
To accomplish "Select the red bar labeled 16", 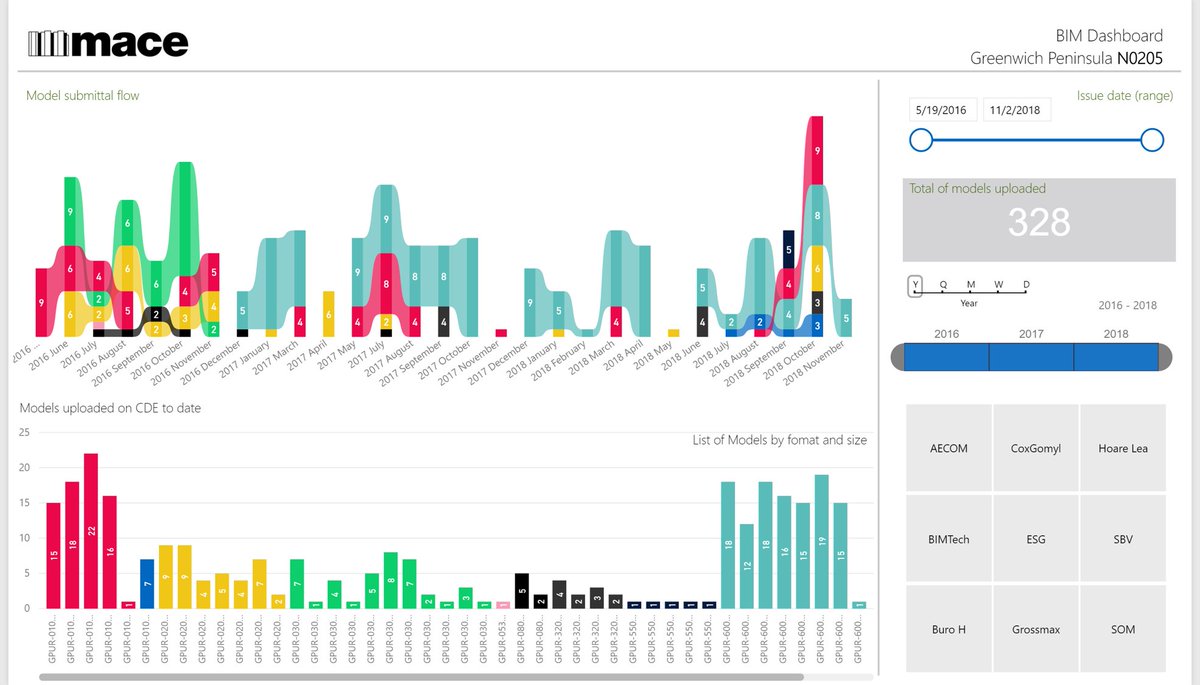I will coord(110,552).
